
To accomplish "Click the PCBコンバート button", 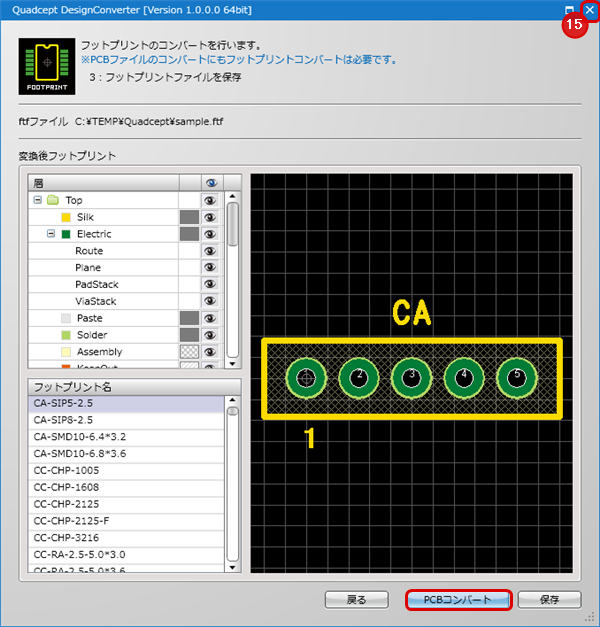I will tap(459, 600).
